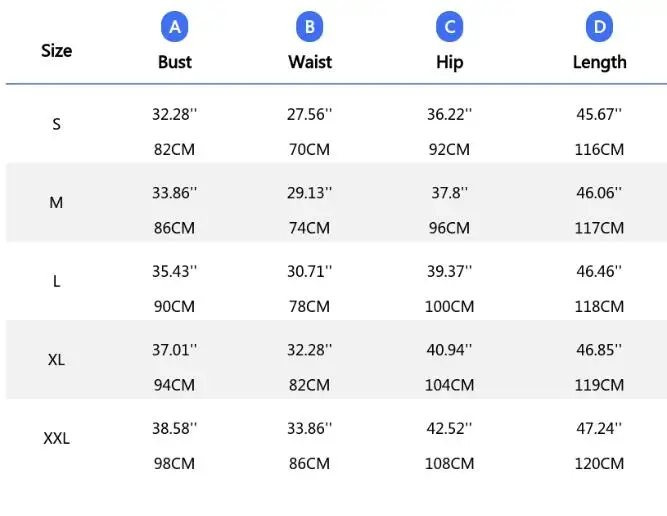
Task: Select the XXL size row label
Action: 57,438
